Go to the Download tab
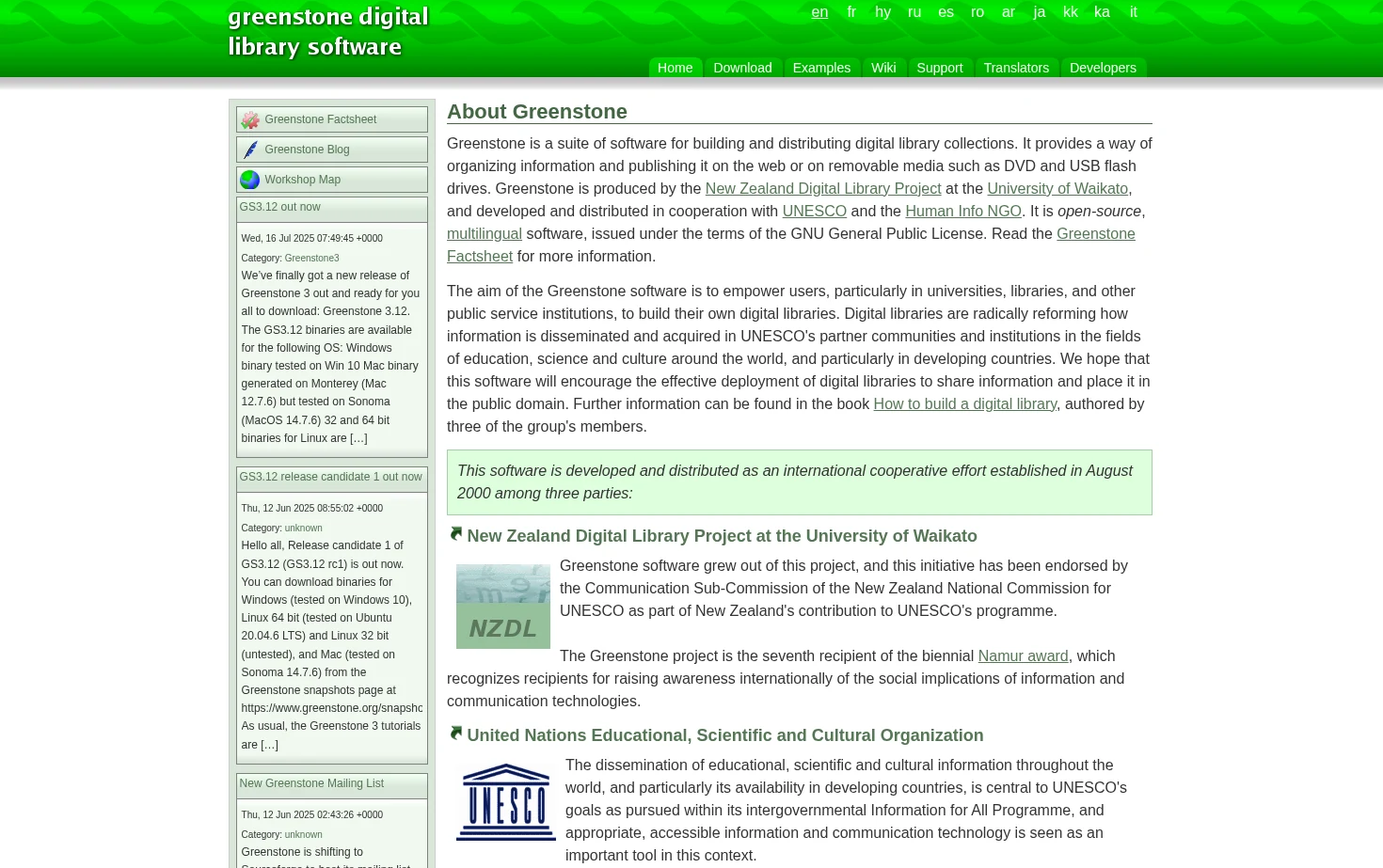1383x868 pixels. [742, 68]
